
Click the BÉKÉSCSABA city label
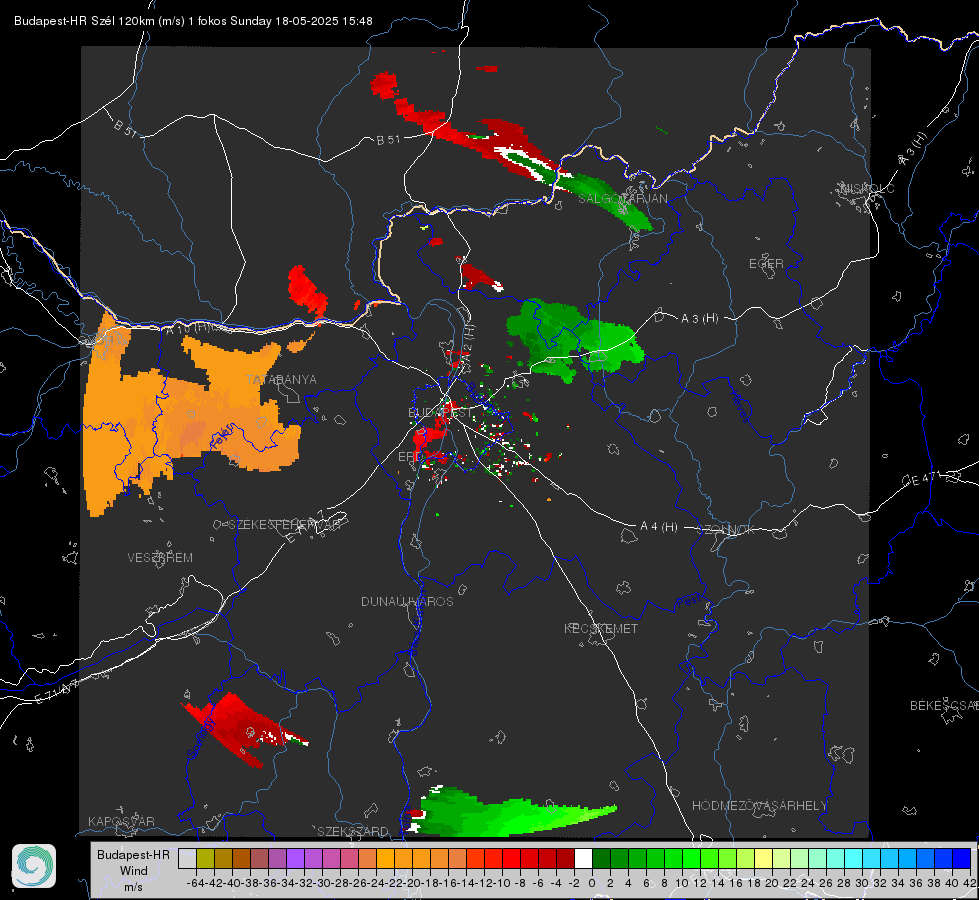(944, 705)
